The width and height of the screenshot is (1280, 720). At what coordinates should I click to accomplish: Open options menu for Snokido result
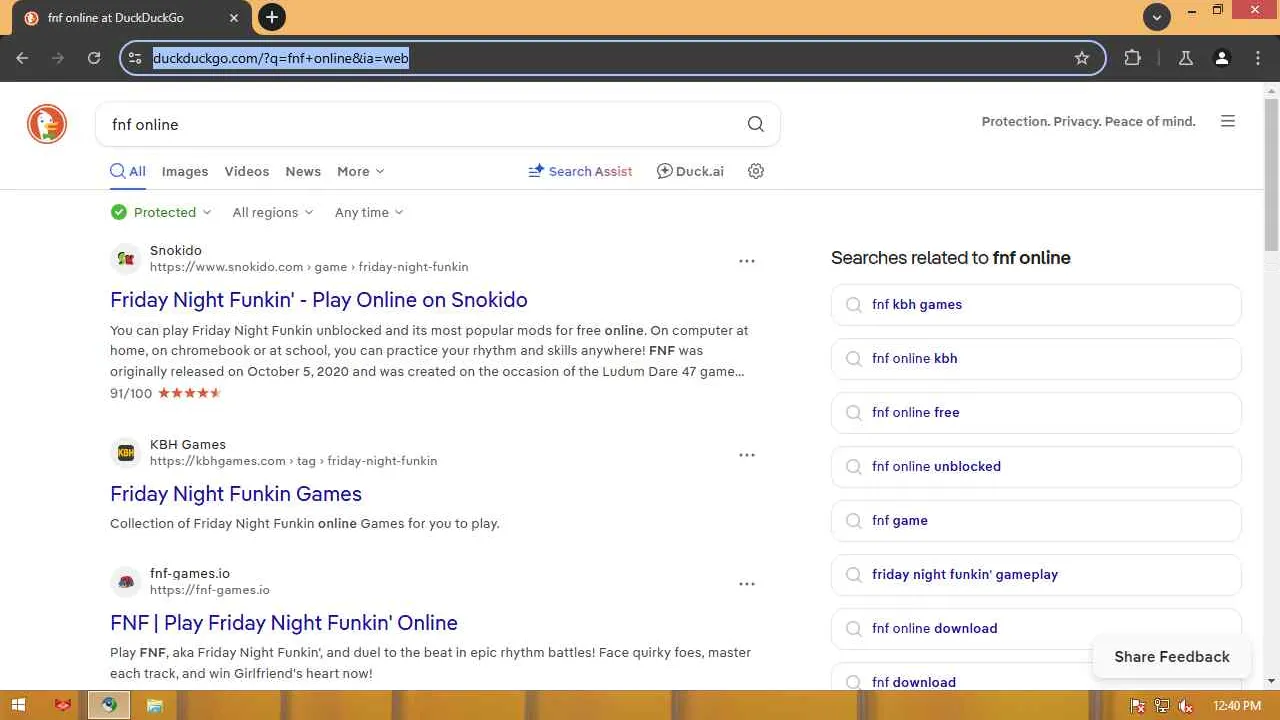tap(746, 261)
